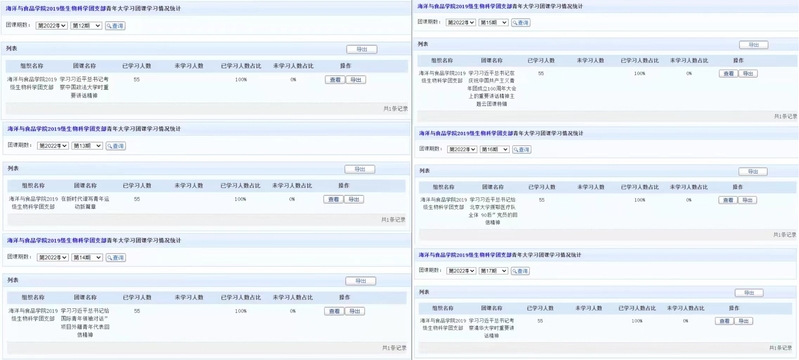Open the 第13期 period dropdown
799x360 pixels.
87,146
